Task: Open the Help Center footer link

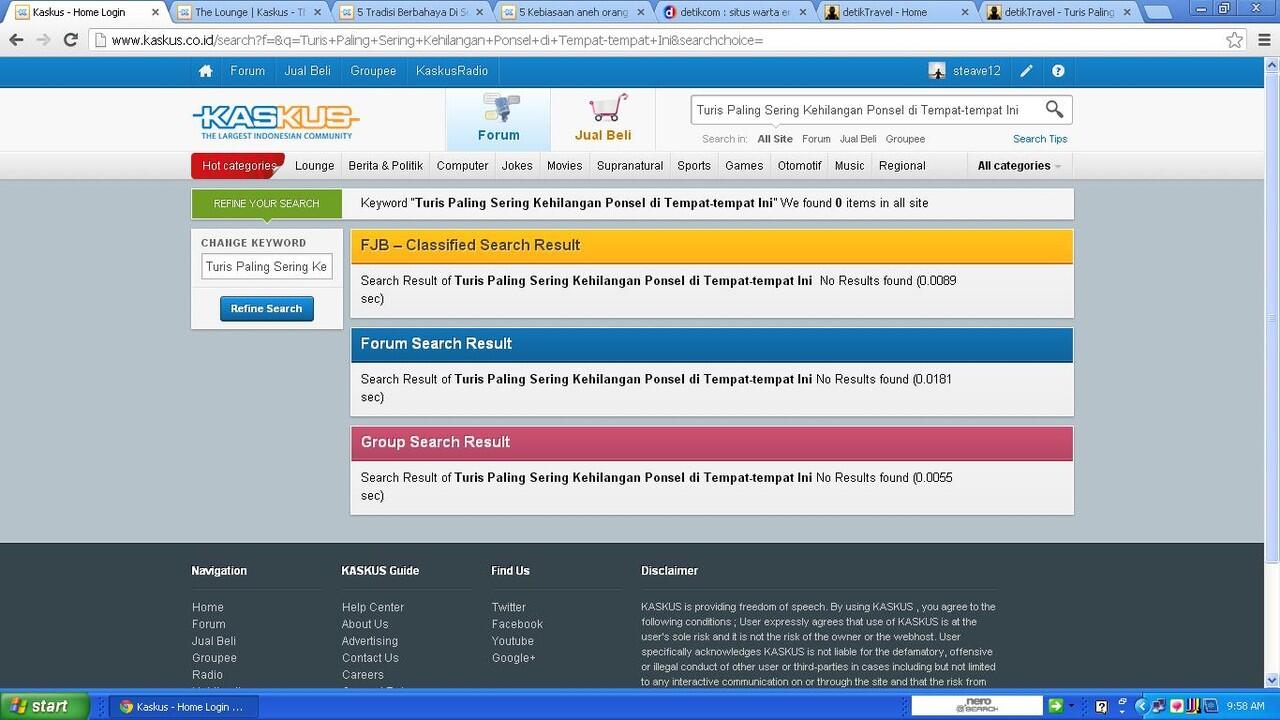Action: coord(373,607)
